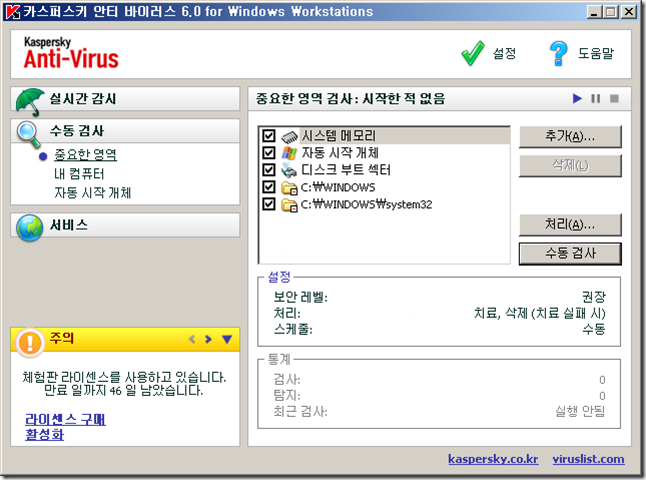The height and width of the screenshot is (480, 646).
Task: Click the 설정 group title link
Action: [x=279, y=277]
